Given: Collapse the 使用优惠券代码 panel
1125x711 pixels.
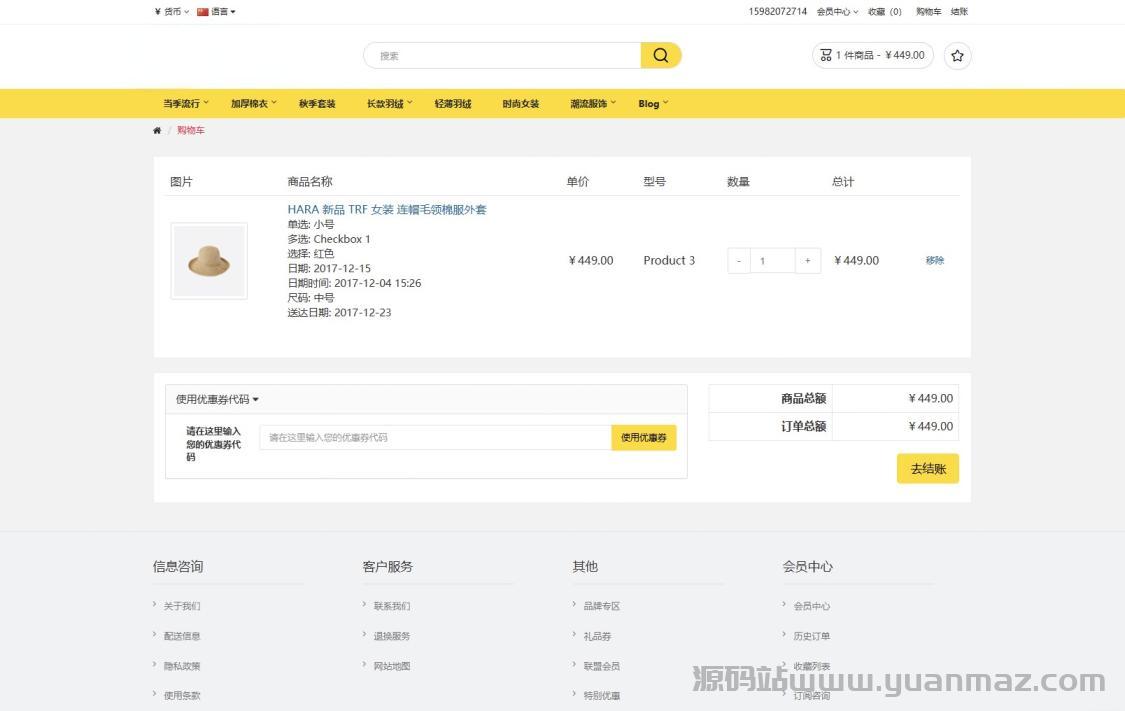Looking at the screenshot, I should 217,399.
